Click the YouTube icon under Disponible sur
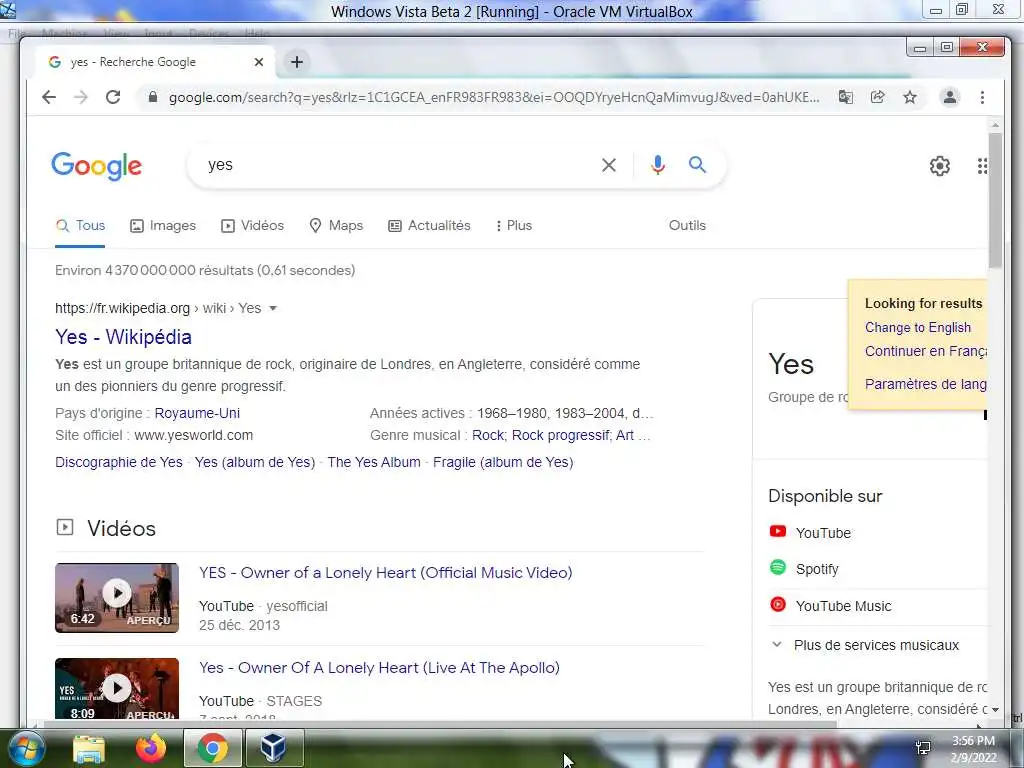Image resolution: width=1024 pixels, height=768 pixels. click(778, 531)
